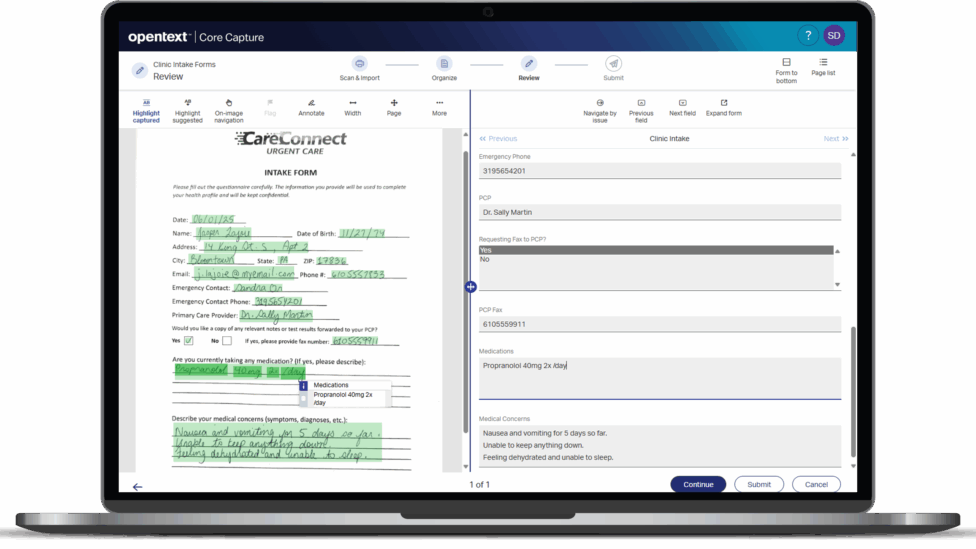Image resolution: width=976 pixels, height=549 pixels.
Task: Open the help question mark icon
Action: point(808,35)
